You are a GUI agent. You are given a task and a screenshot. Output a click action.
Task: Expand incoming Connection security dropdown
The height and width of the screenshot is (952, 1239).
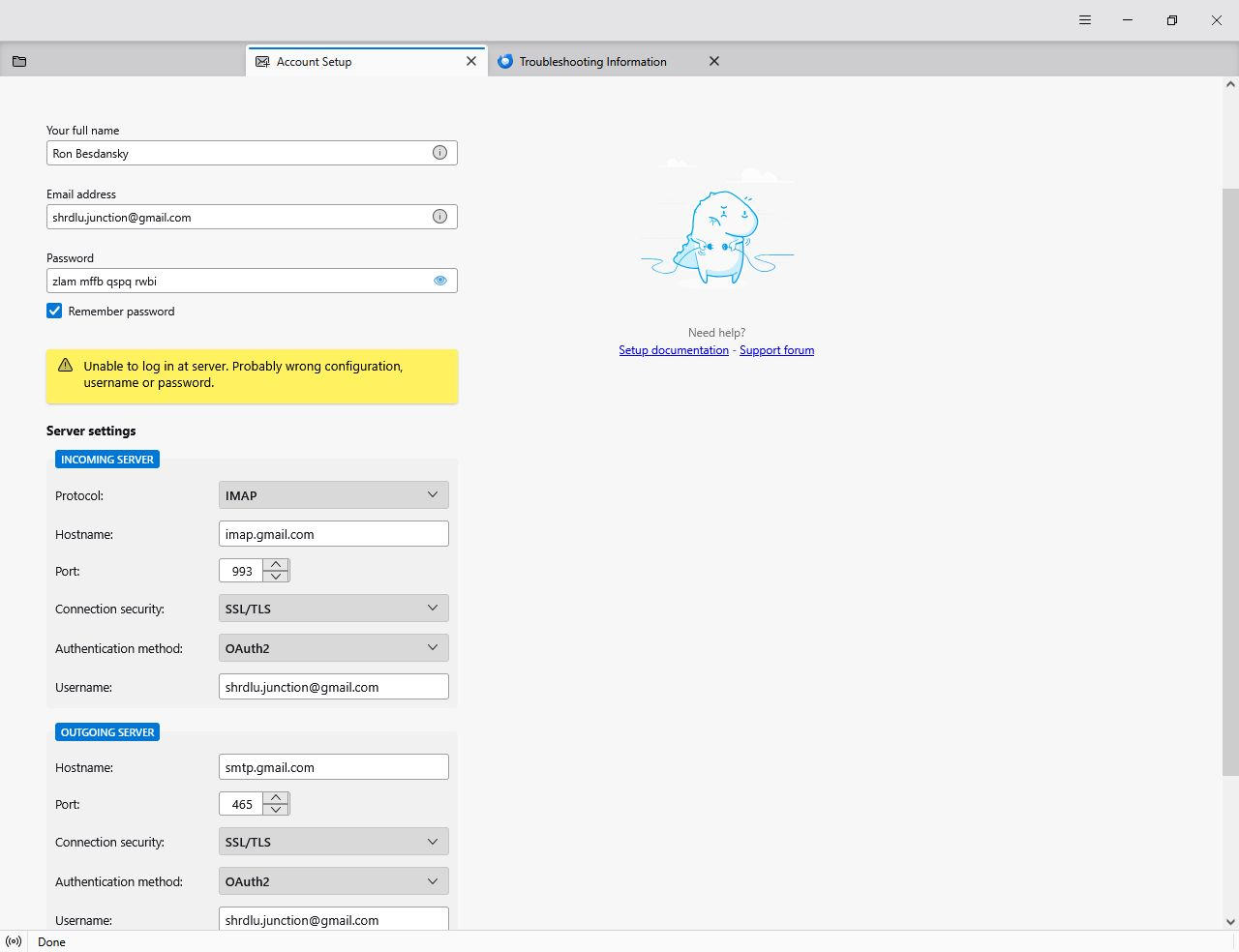click(333, 609)
